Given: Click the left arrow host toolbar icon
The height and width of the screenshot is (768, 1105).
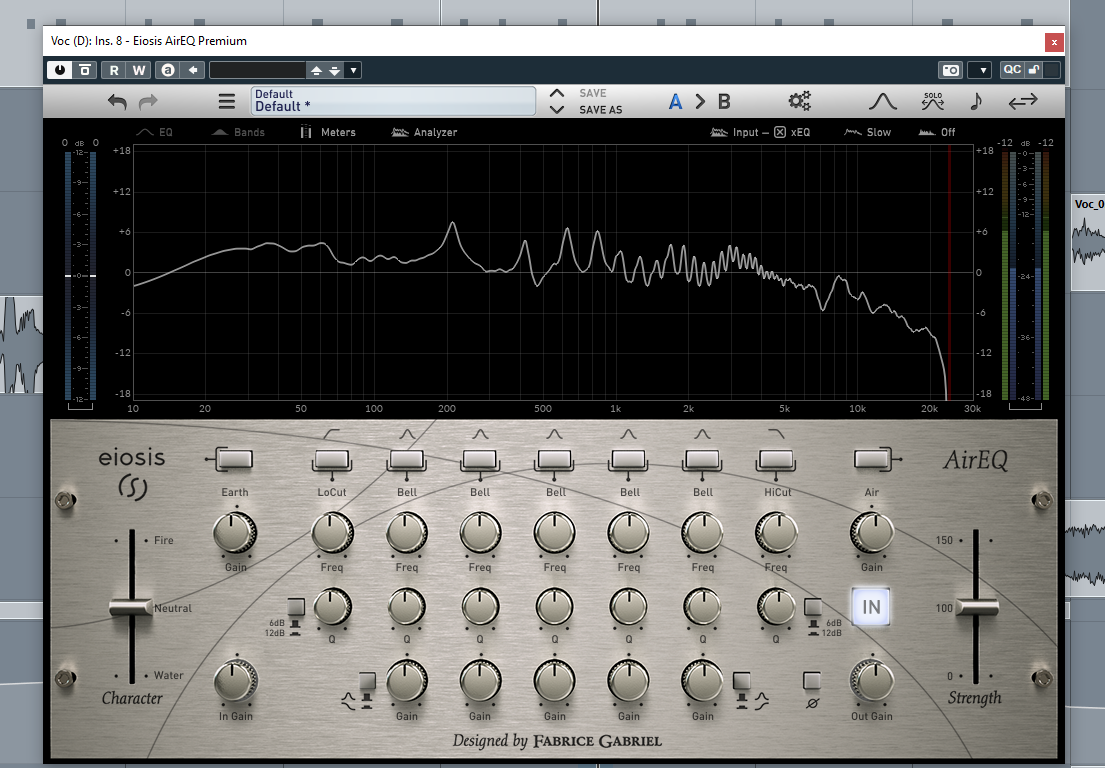Looking at the screenshot, I should point(192,70).
